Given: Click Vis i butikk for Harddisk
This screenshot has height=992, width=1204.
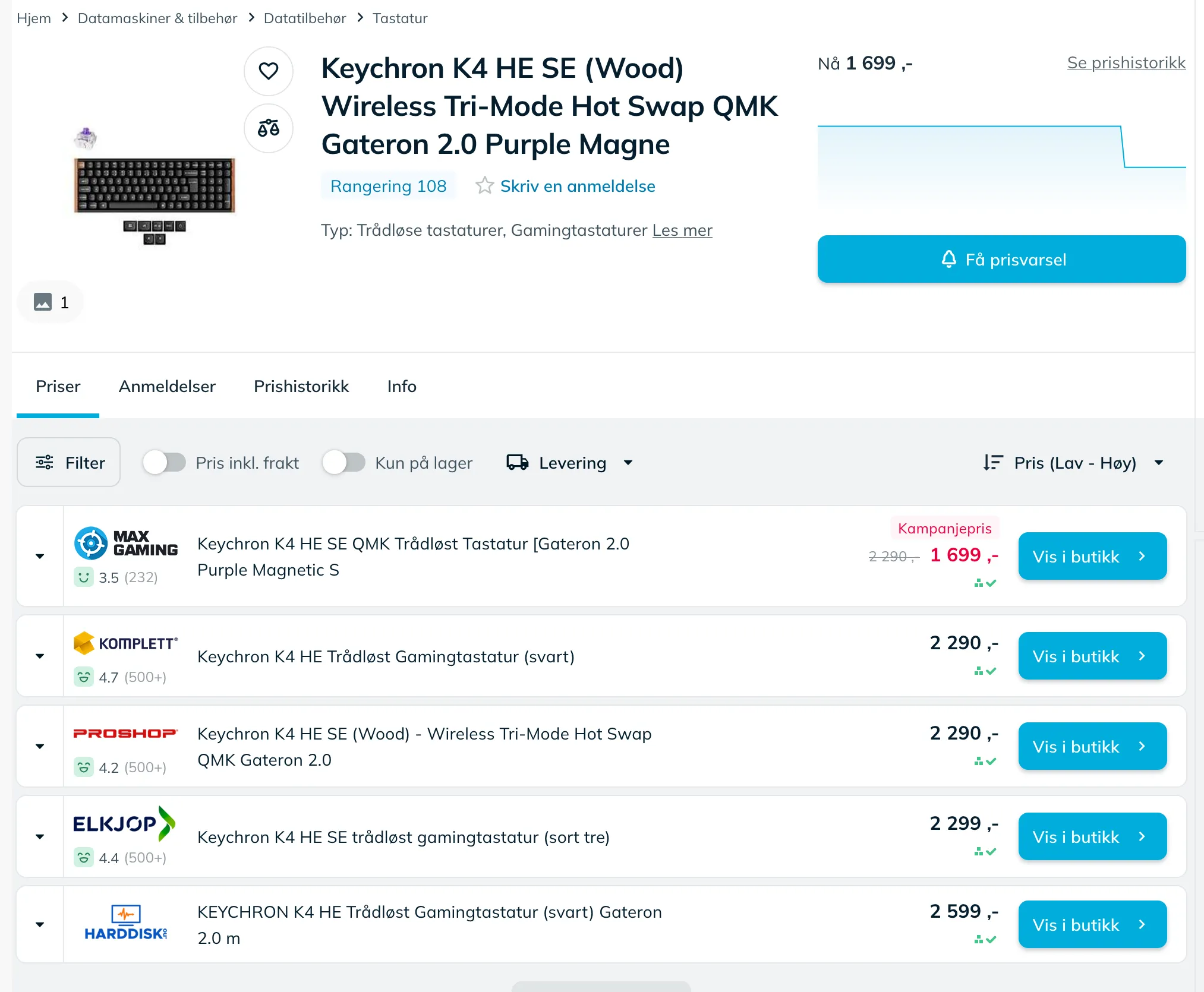Looking at the screenshot, I should pos(1092,924).
